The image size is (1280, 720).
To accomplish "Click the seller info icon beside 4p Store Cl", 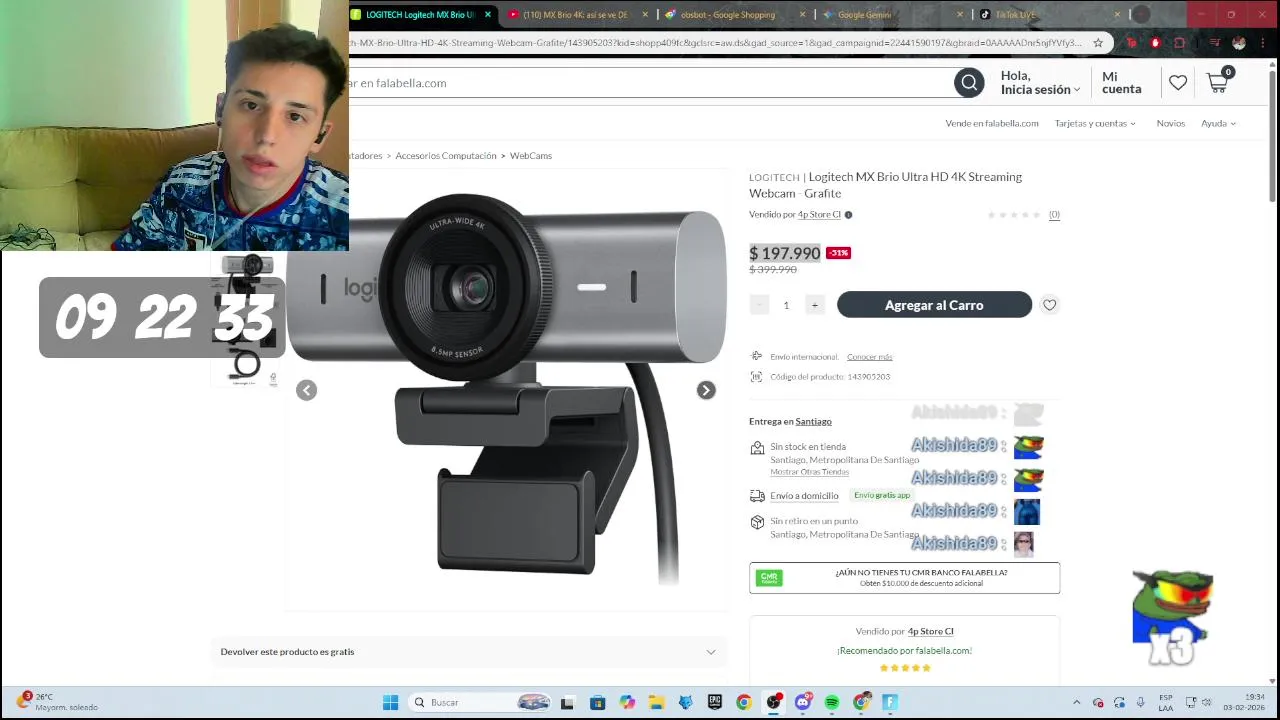I will [x=848, y=214].
